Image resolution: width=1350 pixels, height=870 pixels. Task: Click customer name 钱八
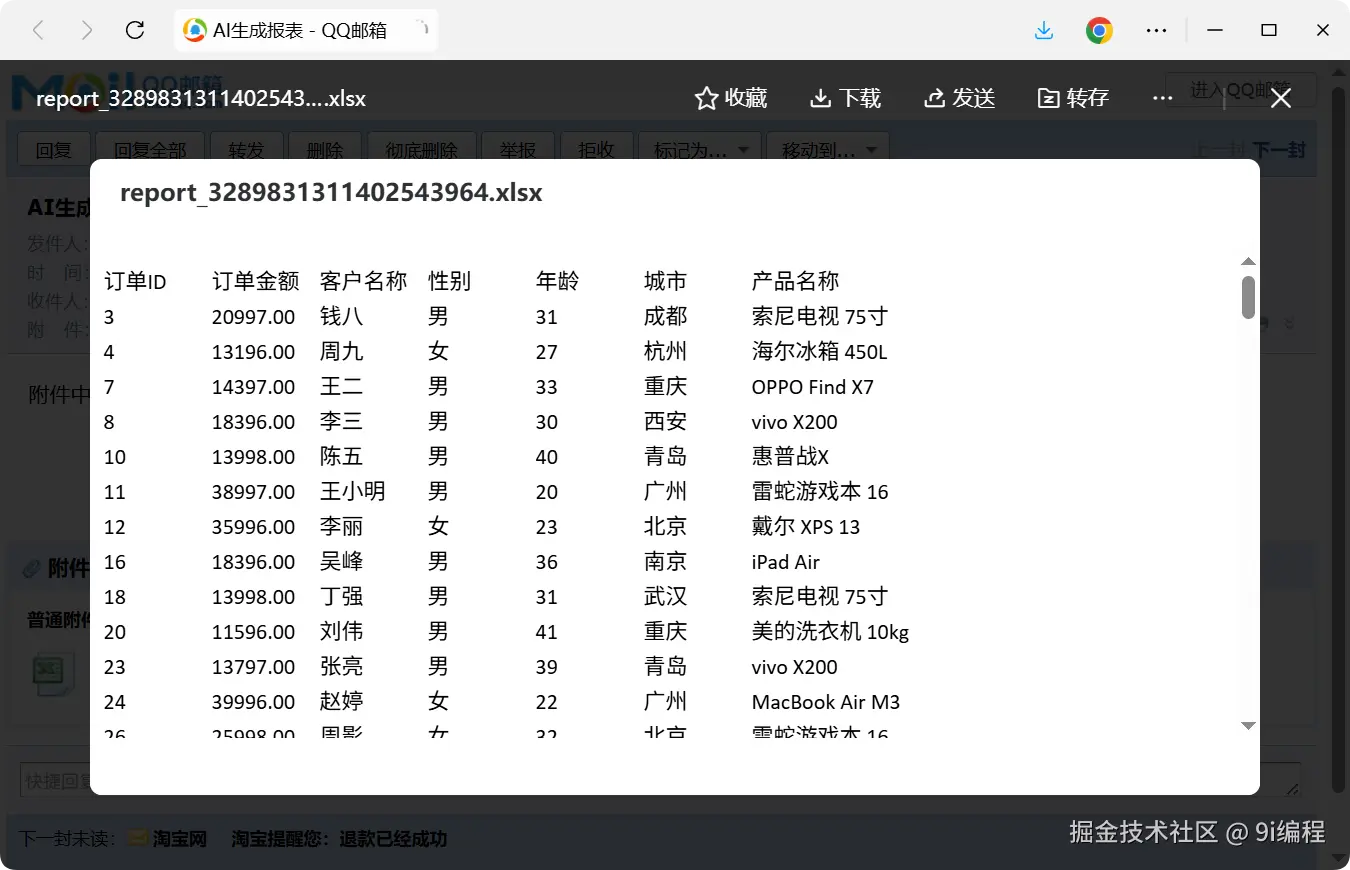point(341,317)
